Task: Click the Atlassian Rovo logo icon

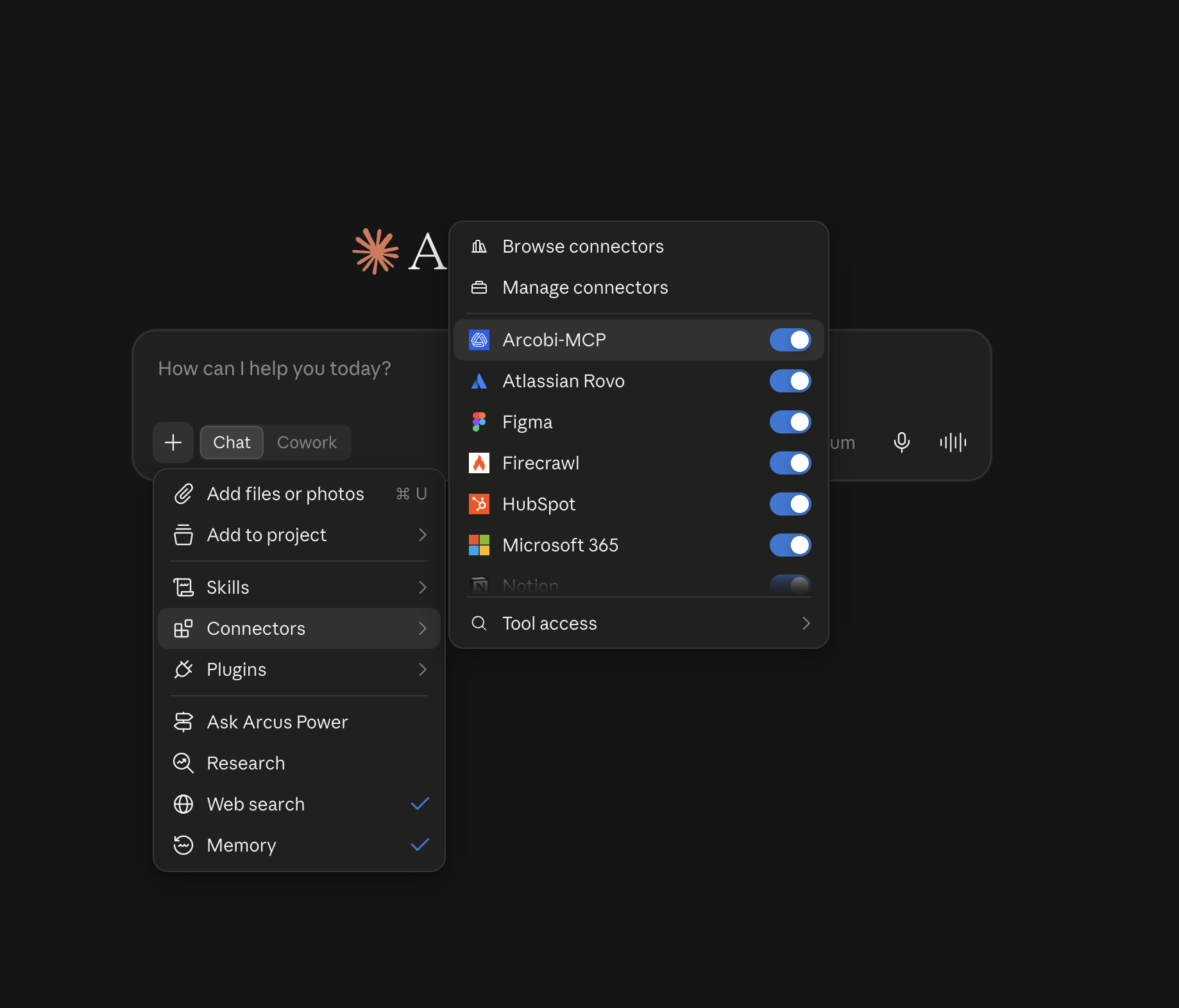Action: [479, 381]
